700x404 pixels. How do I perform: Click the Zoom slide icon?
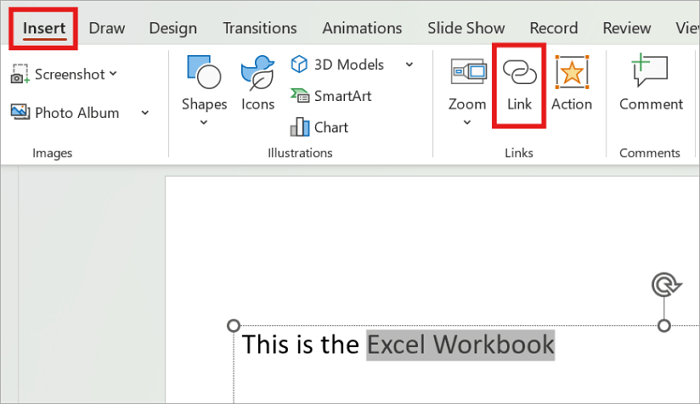point(468,71)
